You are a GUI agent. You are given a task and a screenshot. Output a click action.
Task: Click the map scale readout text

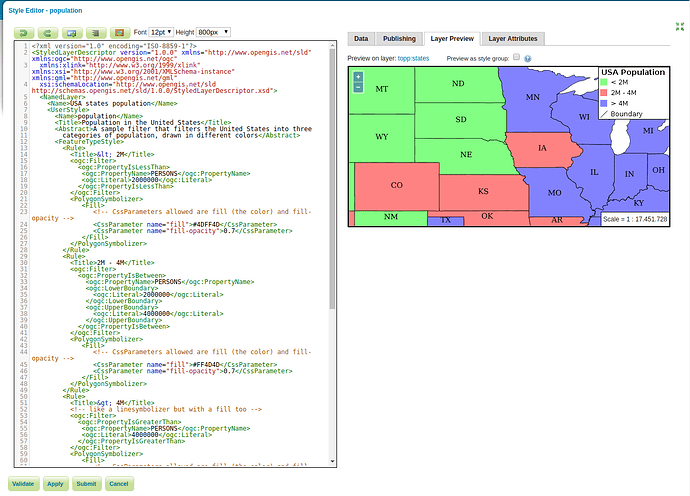point(635,219)
